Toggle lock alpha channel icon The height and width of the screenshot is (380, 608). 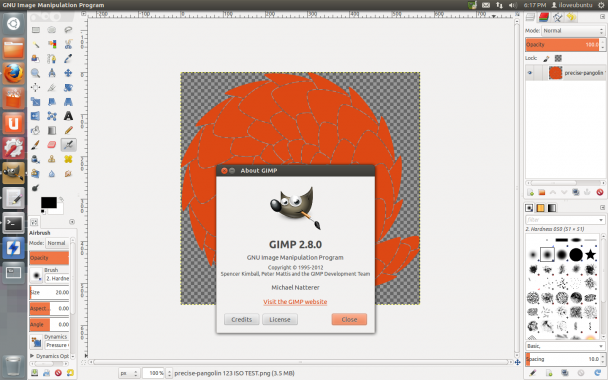(558, 58)
